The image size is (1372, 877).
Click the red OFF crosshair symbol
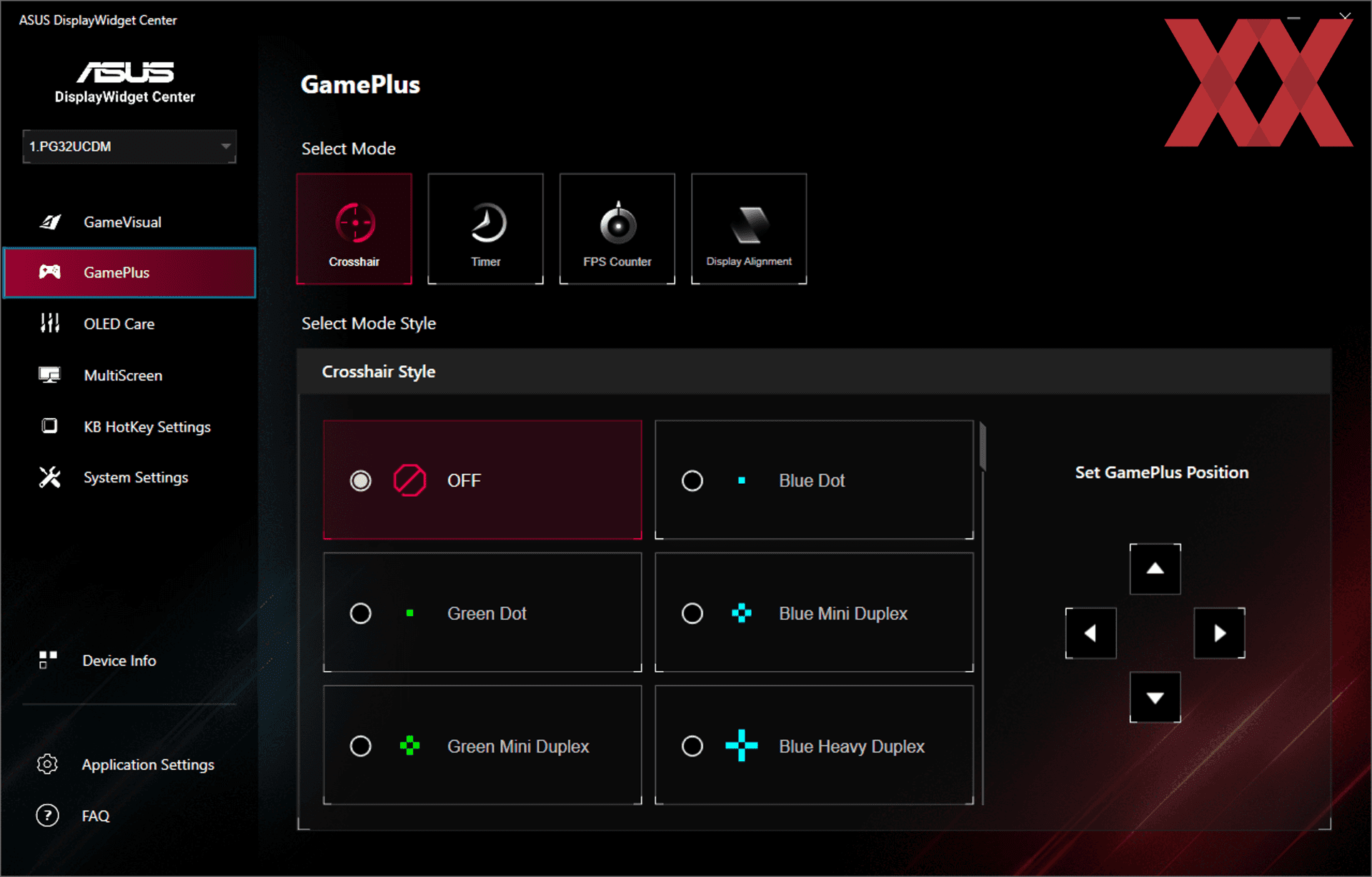coord(409,480)
